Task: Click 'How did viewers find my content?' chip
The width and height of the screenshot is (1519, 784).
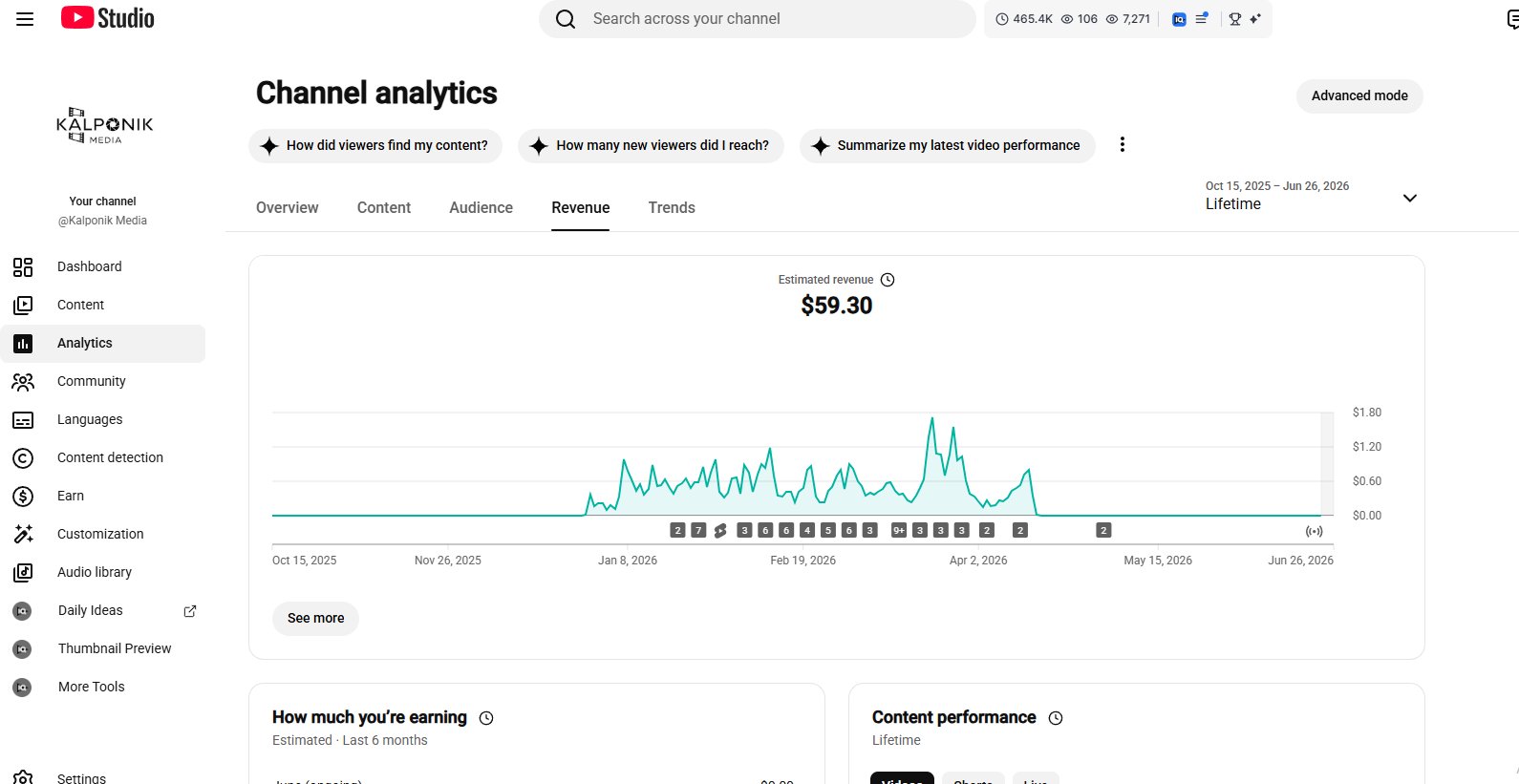Action: point(375,145)
